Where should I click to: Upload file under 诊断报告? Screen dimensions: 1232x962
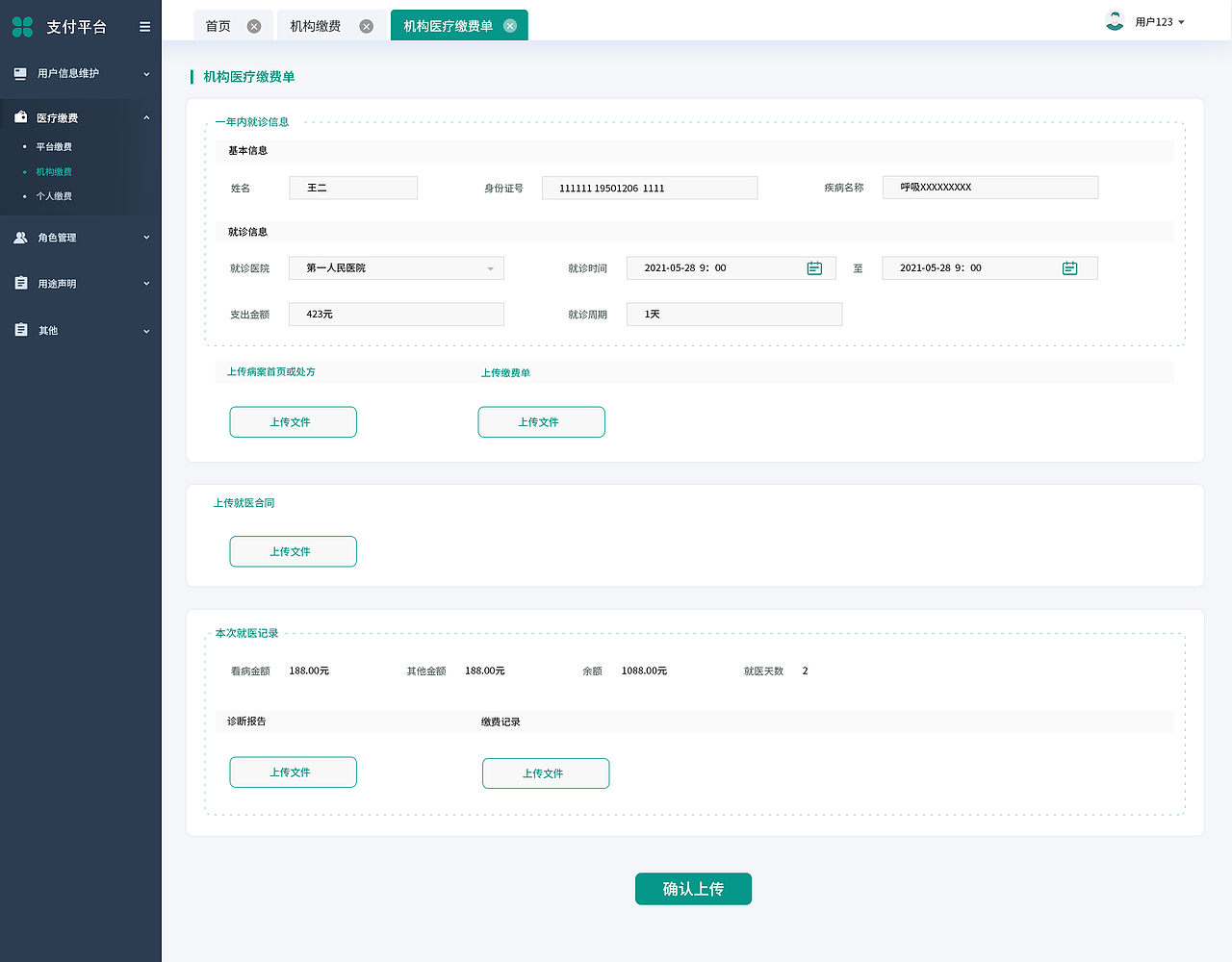(293, 772)
